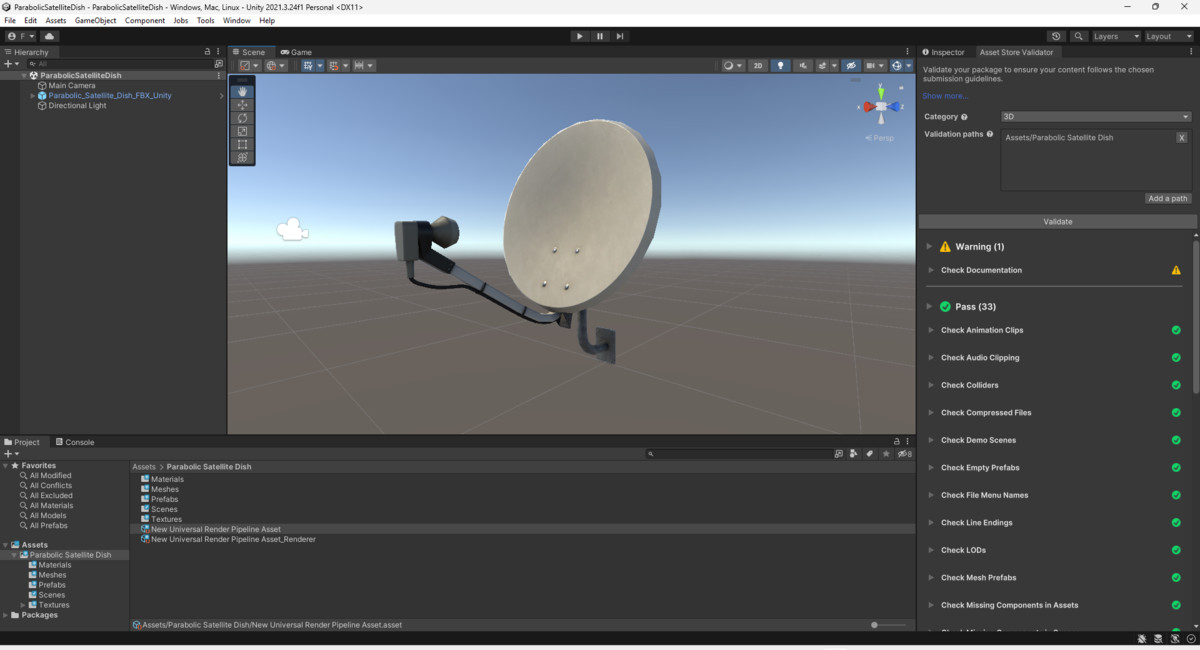Collapse the Pass (33) section
Image resolution: width=1200 pixels, height=650 pixels.
pos(929,306)
